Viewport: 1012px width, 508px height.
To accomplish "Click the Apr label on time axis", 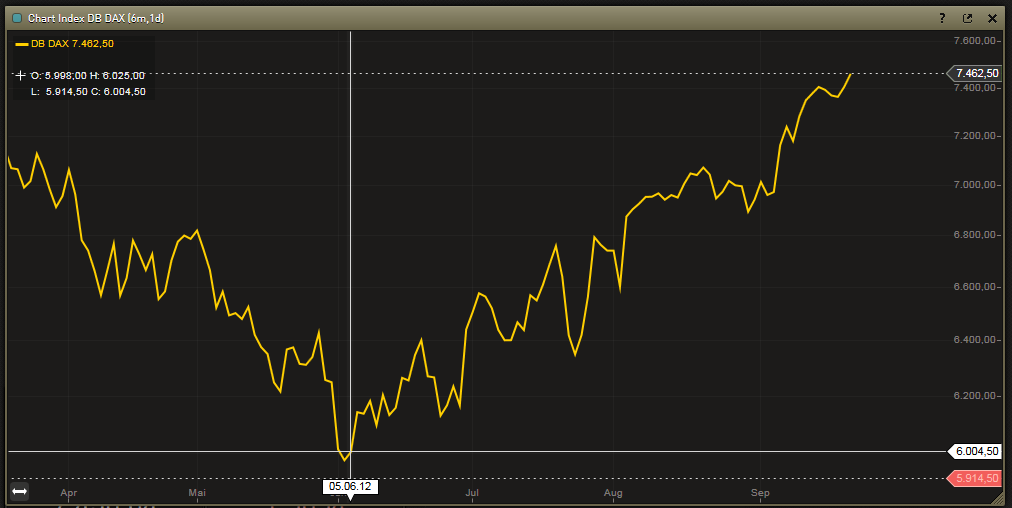I will (68, 493).
